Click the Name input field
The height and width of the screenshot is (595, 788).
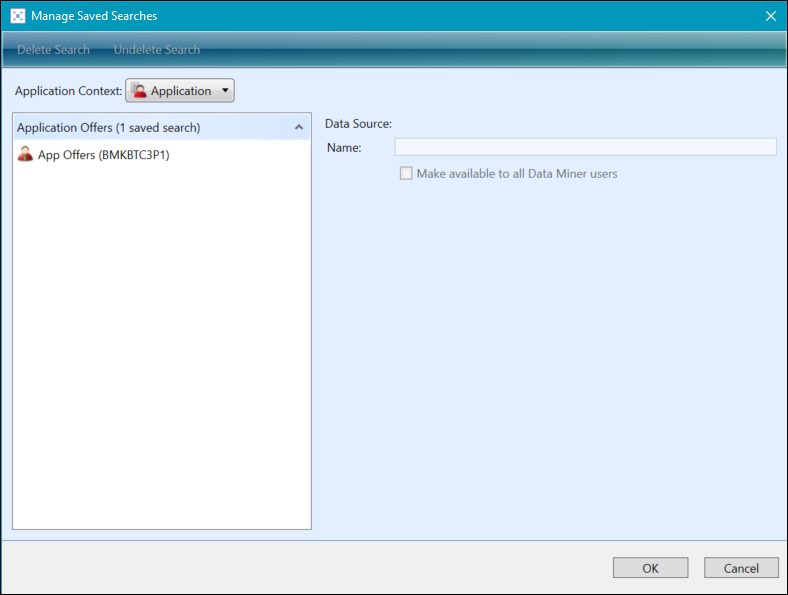(x=585, y=147)
